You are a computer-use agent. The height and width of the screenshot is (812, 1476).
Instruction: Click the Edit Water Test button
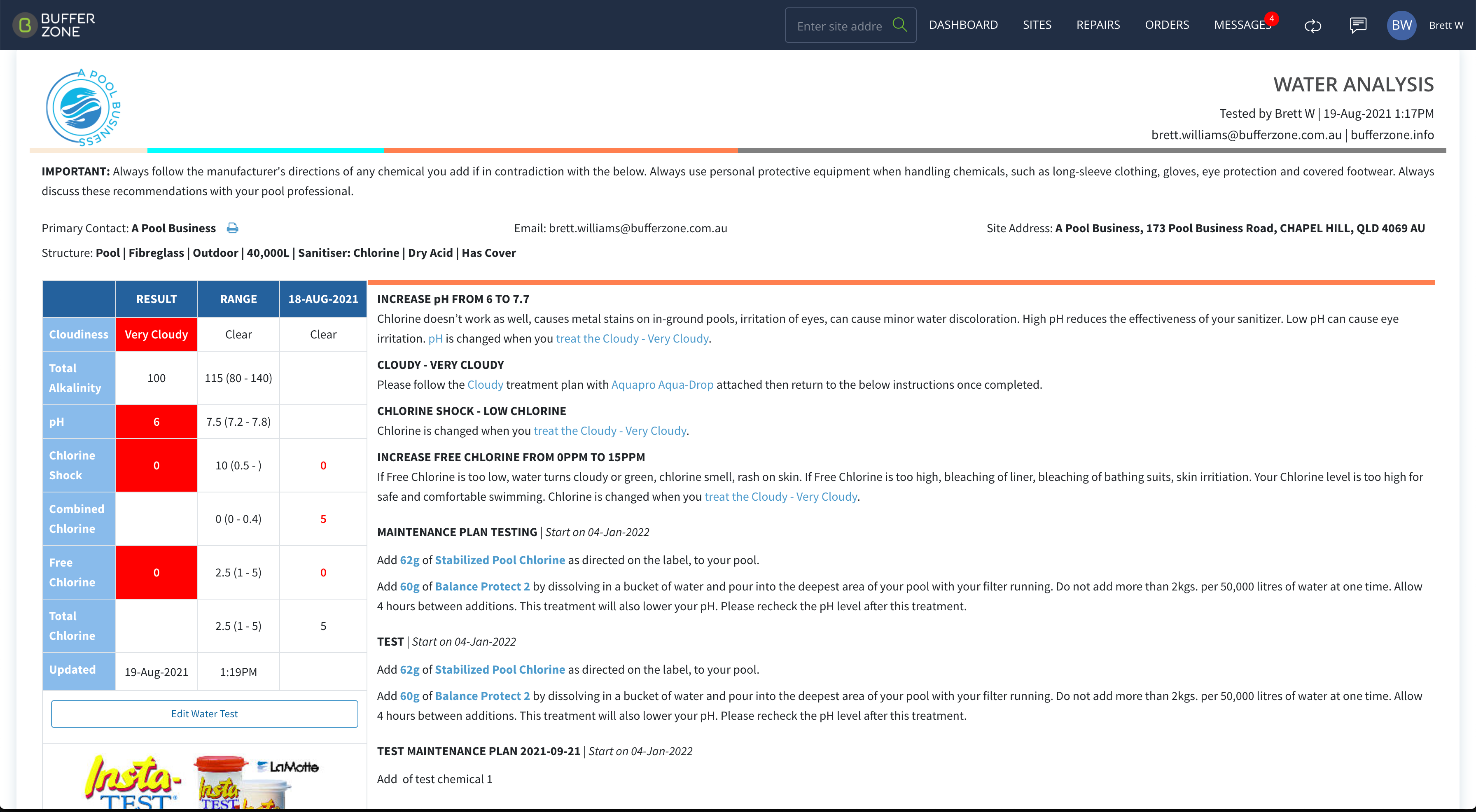(x=205, y=714)
